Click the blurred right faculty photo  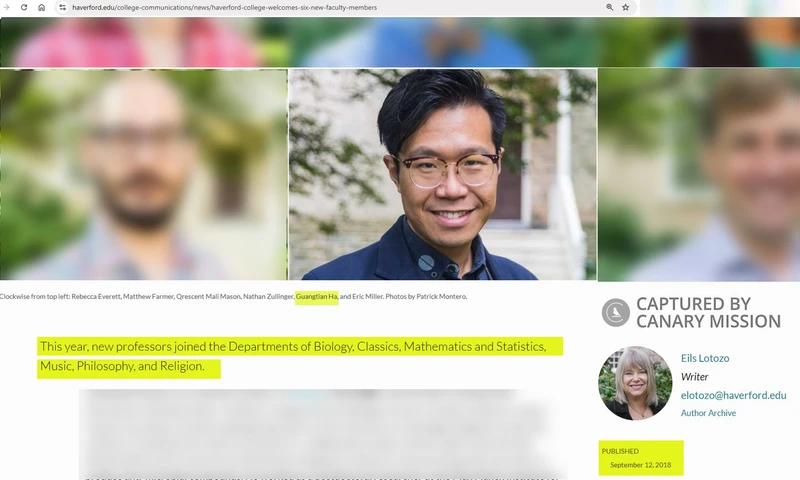[698, 174]
